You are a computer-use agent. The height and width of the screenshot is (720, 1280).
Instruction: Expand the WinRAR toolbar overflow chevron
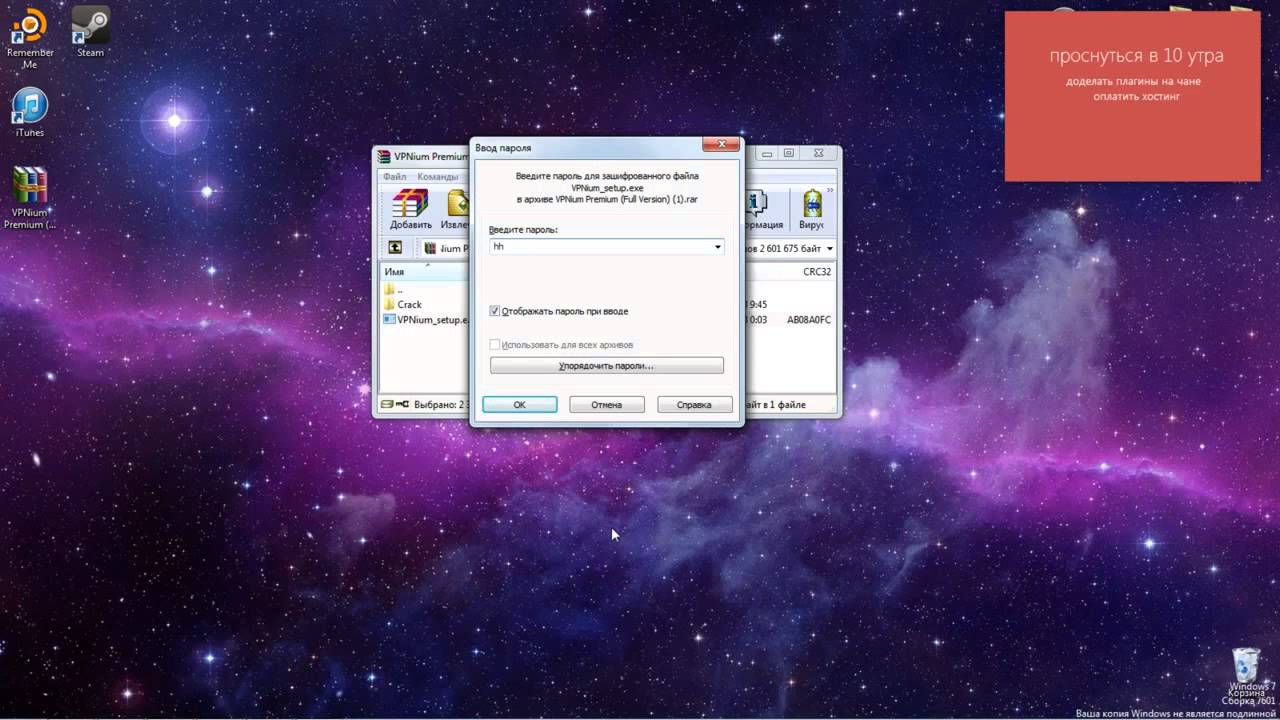click(832, 191)
